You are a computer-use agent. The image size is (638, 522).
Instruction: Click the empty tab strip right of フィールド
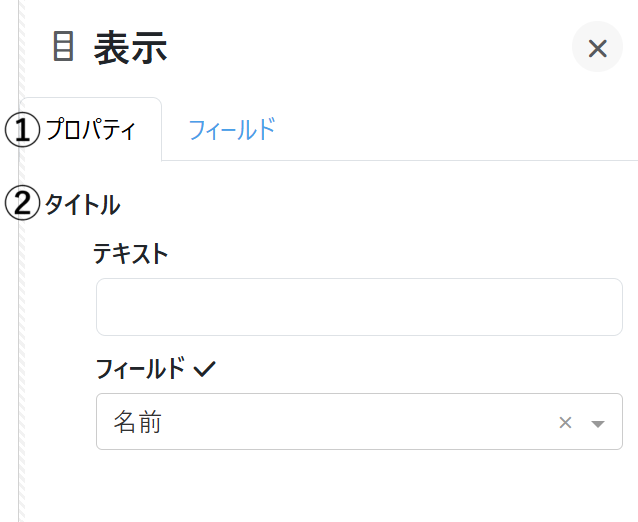[460, 130]
